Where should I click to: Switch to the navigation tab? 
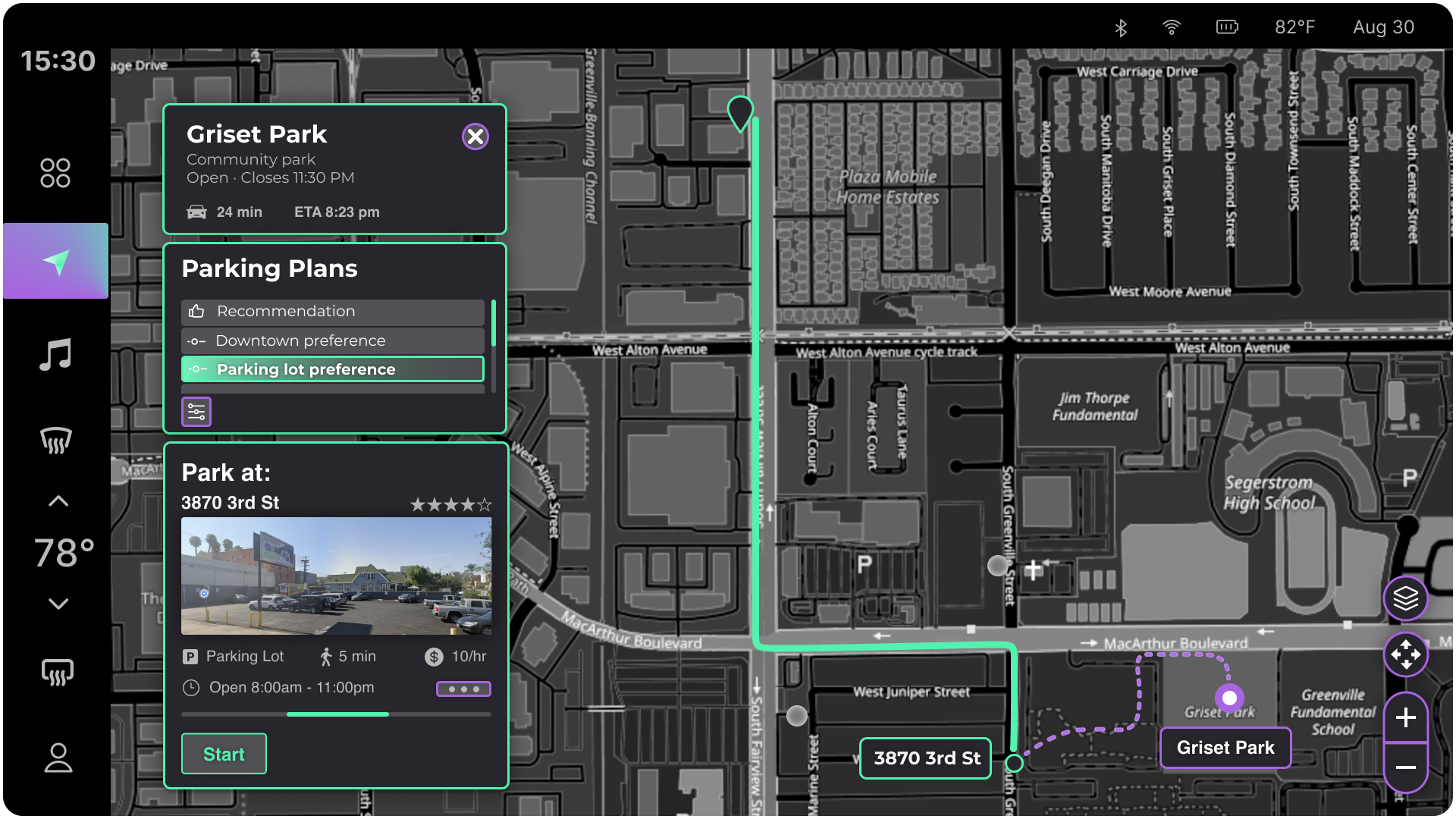click(56, 262)
